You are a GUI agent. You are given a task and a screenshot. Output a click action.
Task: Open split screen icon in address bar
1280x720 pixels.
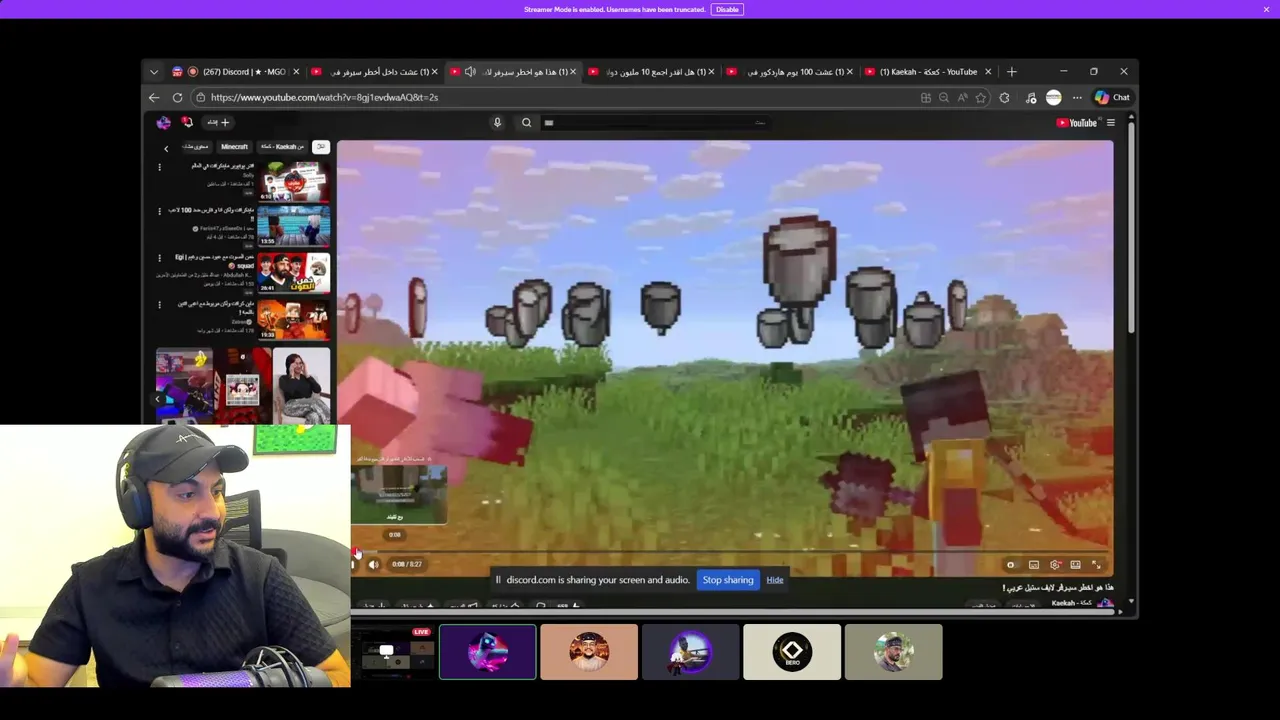pyautogui.click(x=926, y=98)
